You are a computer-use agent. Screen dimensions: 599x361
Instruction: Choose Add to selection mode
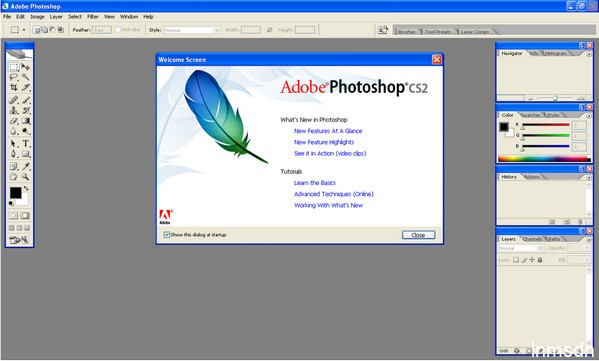[x=44, y=30]
